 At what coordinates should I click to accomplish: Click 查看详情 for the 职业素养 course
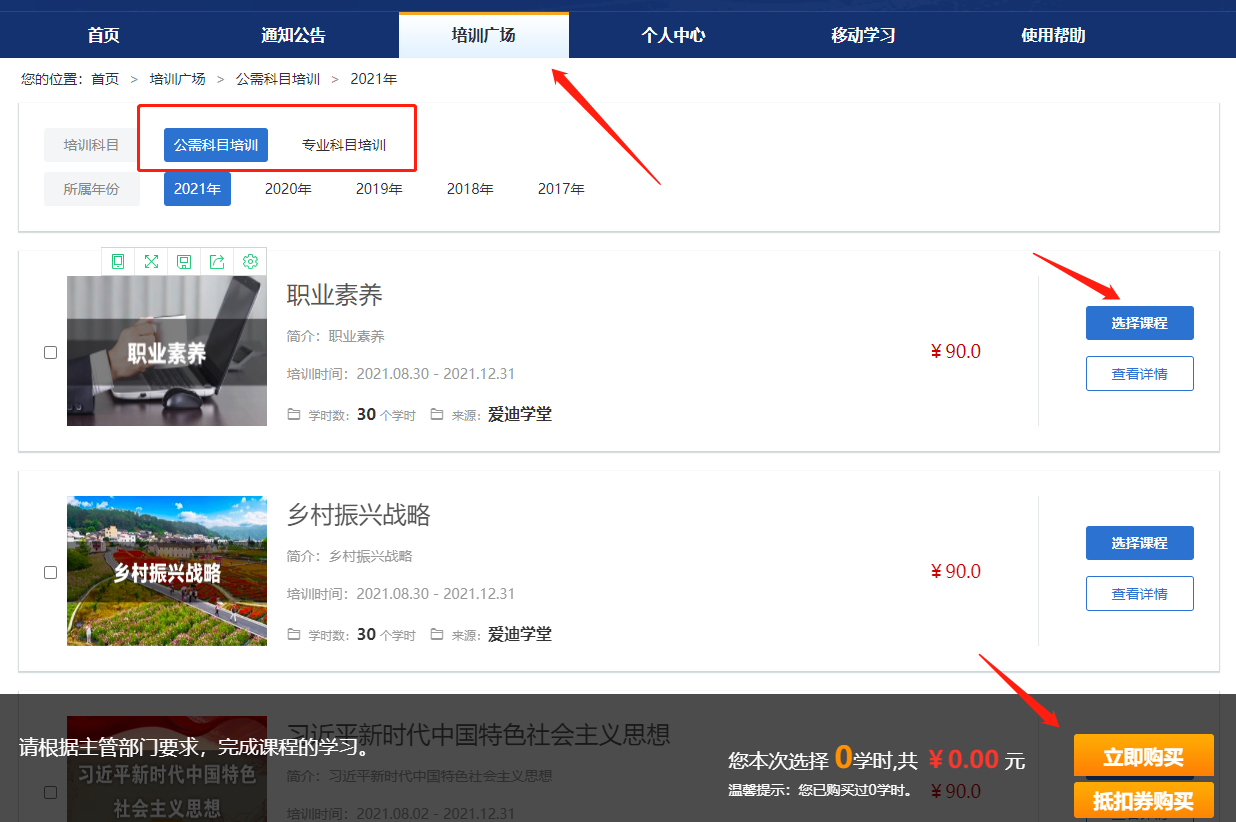click(x=1140, y=373)
